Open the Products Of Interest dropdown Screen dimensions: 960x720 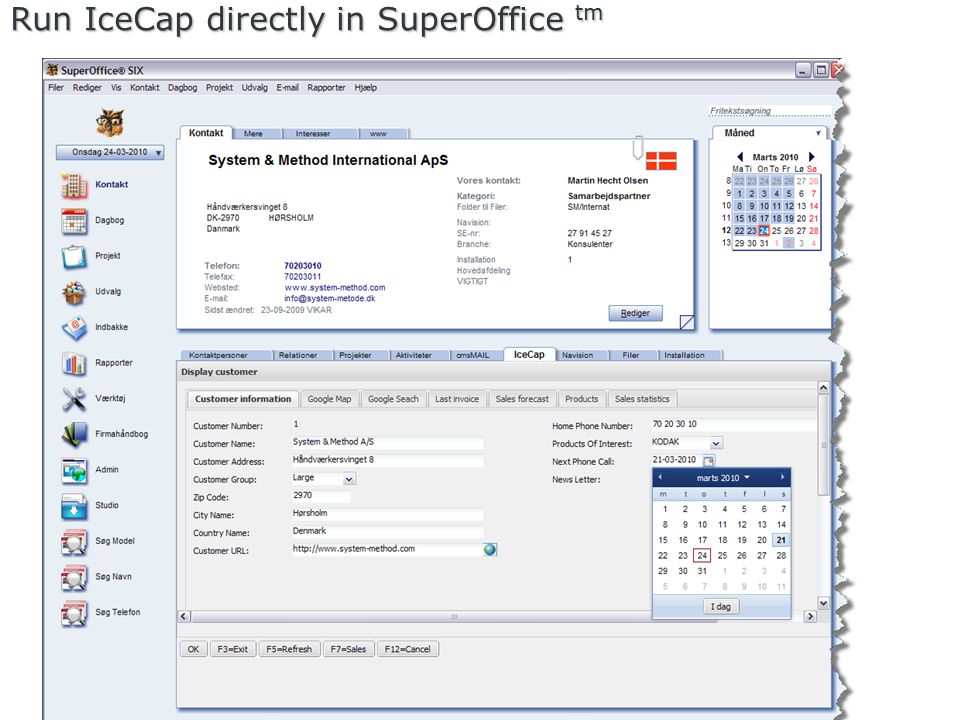[x=716, y=443]
